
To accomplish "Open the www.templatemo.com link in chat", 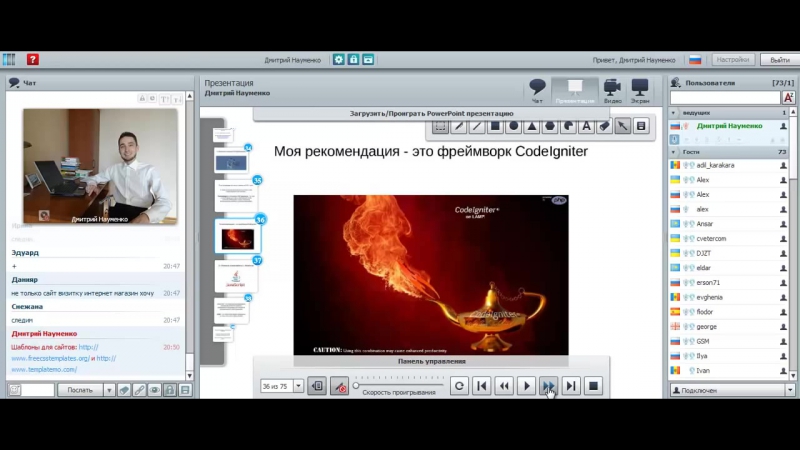I will 44,369.
